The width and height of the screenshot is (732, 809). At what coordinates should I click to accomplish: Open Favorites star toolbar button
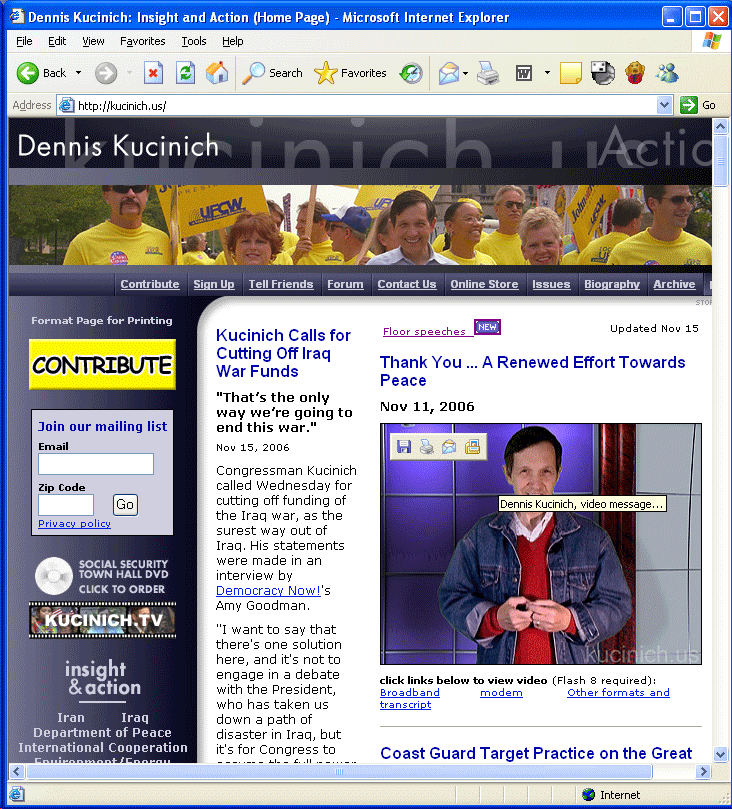coord(350,73)
